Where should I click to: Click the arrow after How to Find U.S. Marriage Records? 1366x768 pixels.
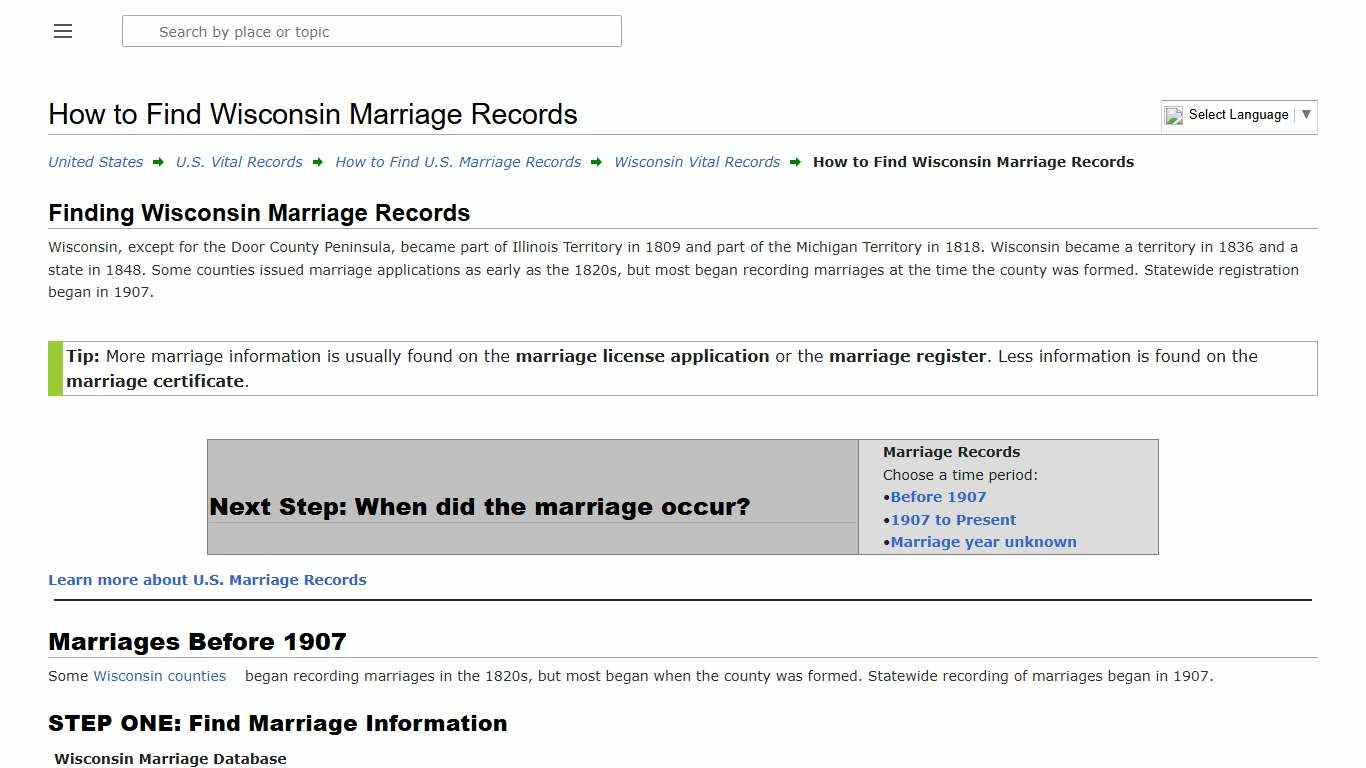(x=596, y=161)
